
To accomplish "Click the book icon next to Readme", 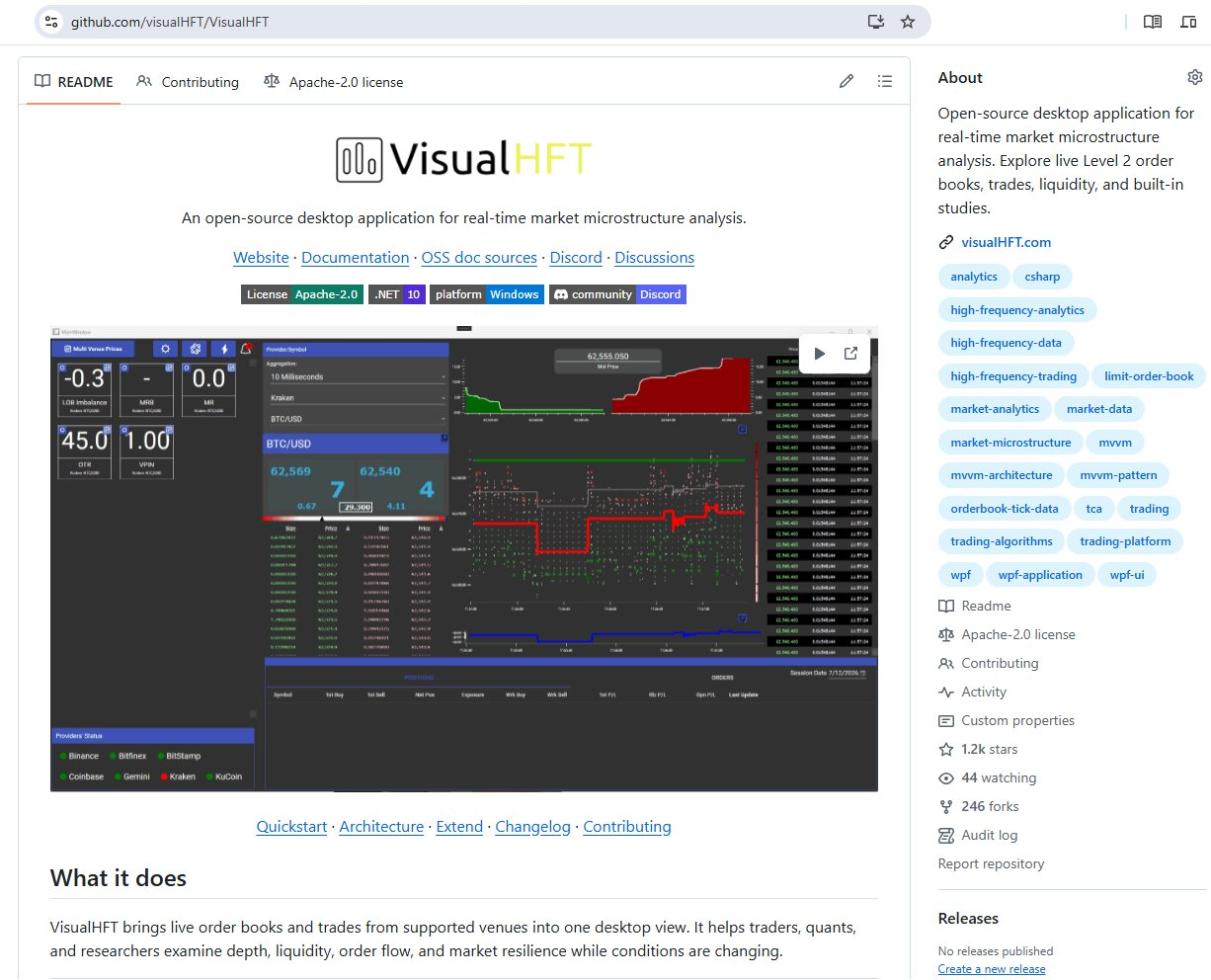I will pyautogui.click(x=946, y=606).
